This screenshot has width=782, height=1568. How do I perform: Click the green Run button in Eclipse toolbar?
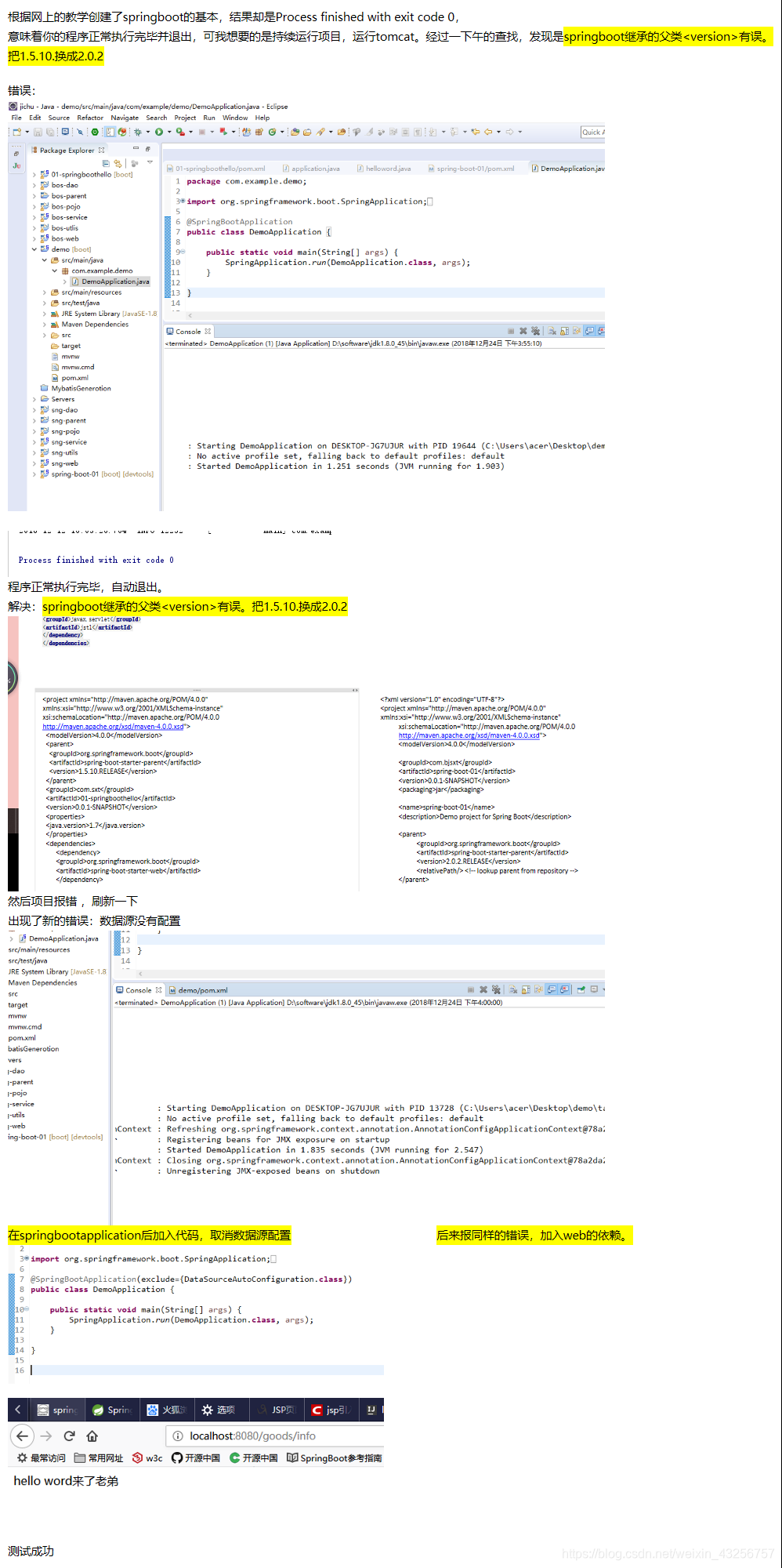pyautogui.click(x=159, y=132)
